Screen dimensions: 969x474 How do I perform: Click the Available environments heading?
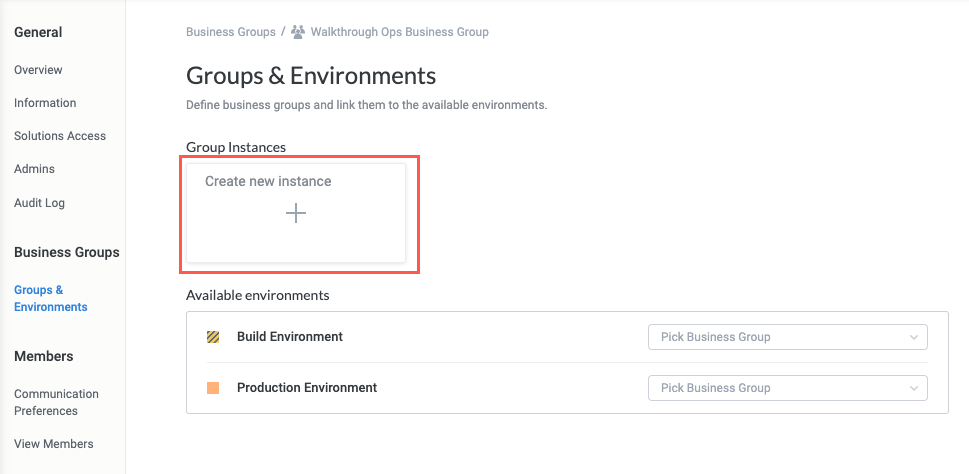[x=258, y=295]
